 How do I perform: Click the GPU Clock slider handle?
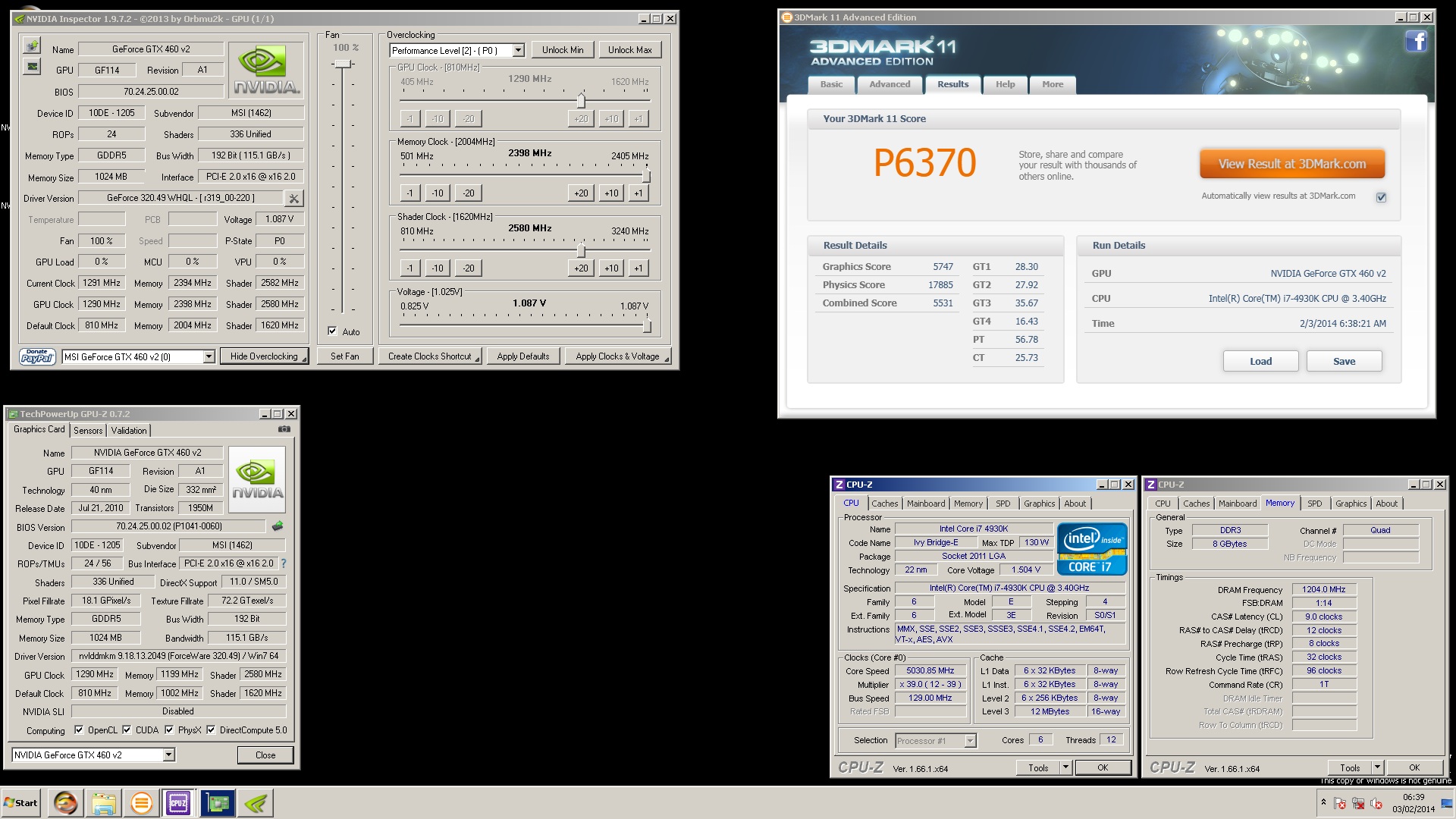581,100
